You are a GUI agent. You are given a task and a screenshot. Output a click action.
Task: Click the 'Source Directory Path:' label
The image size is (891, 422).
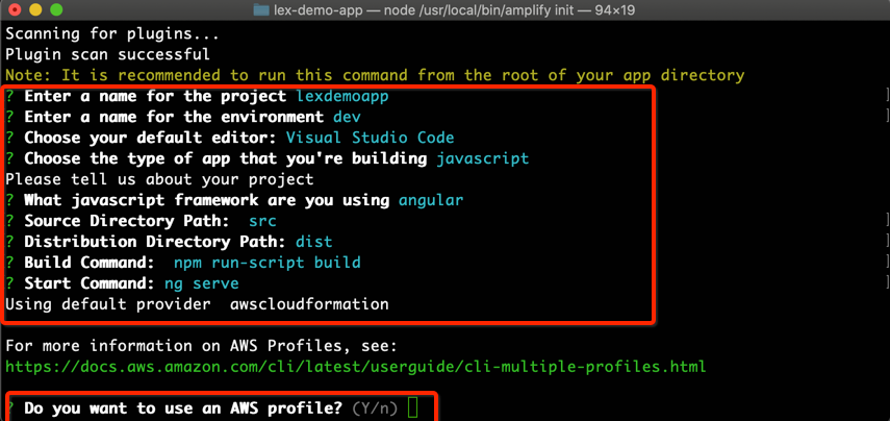click(x=127, y=221)
